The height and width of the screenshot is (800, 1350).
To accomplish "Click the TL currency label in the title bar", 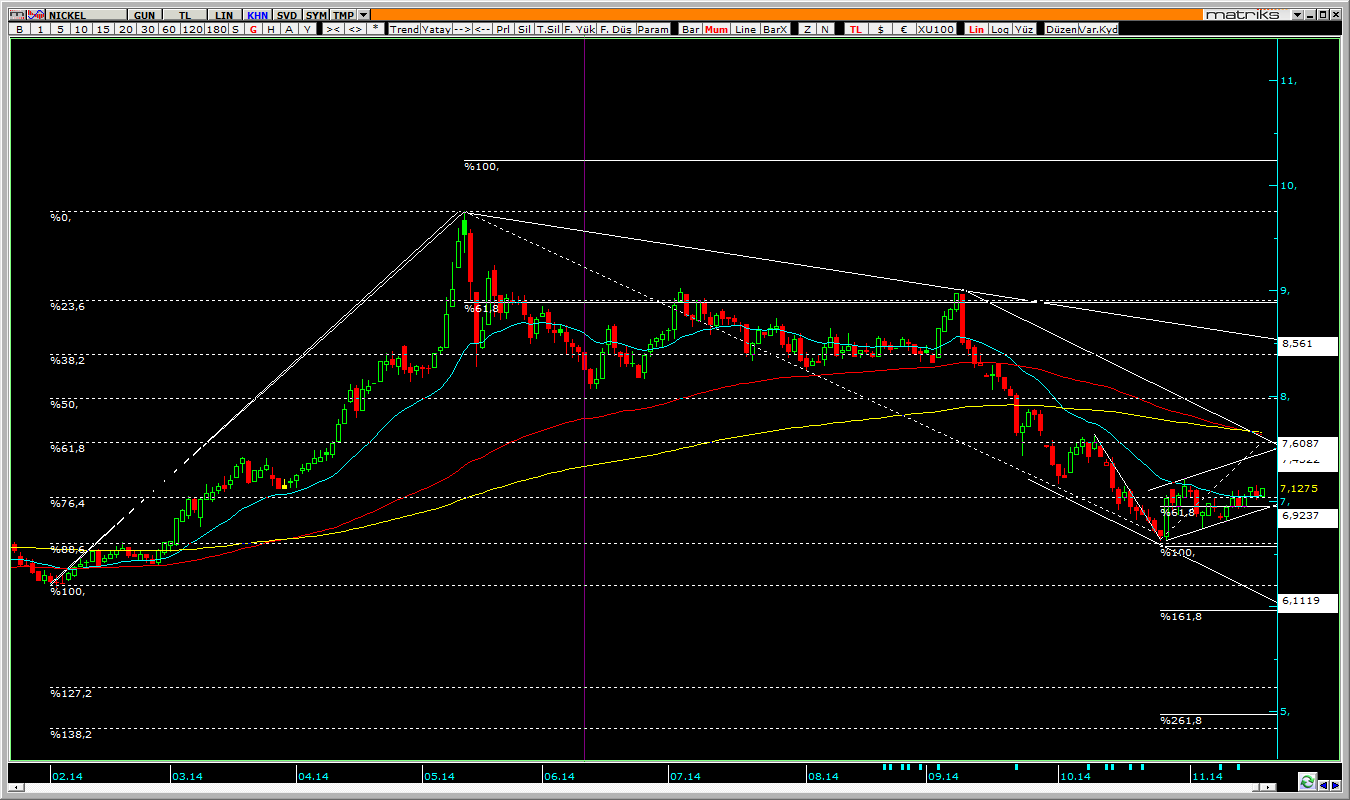I will coord(184,15).
